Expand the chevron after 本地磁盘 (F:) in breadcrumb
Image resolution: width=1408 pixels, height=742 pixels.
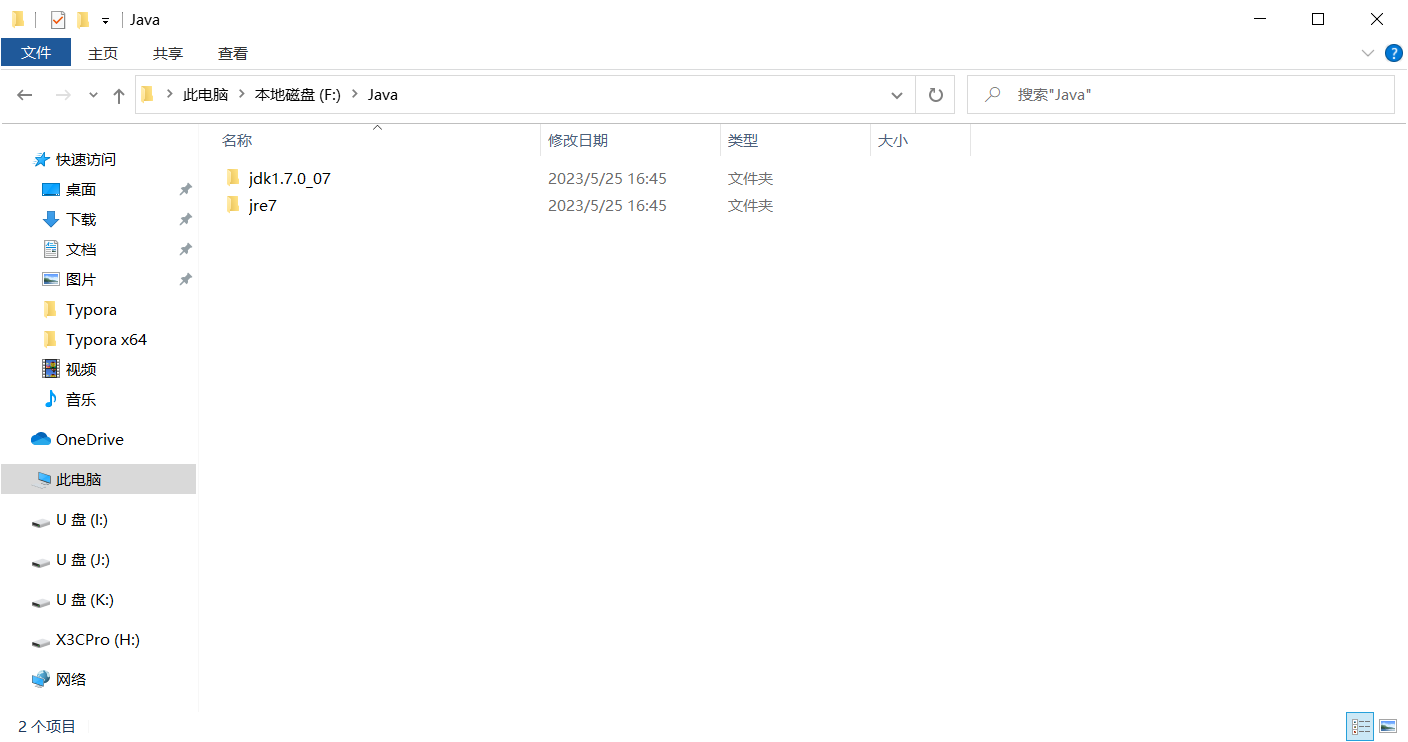pos(354,95)
